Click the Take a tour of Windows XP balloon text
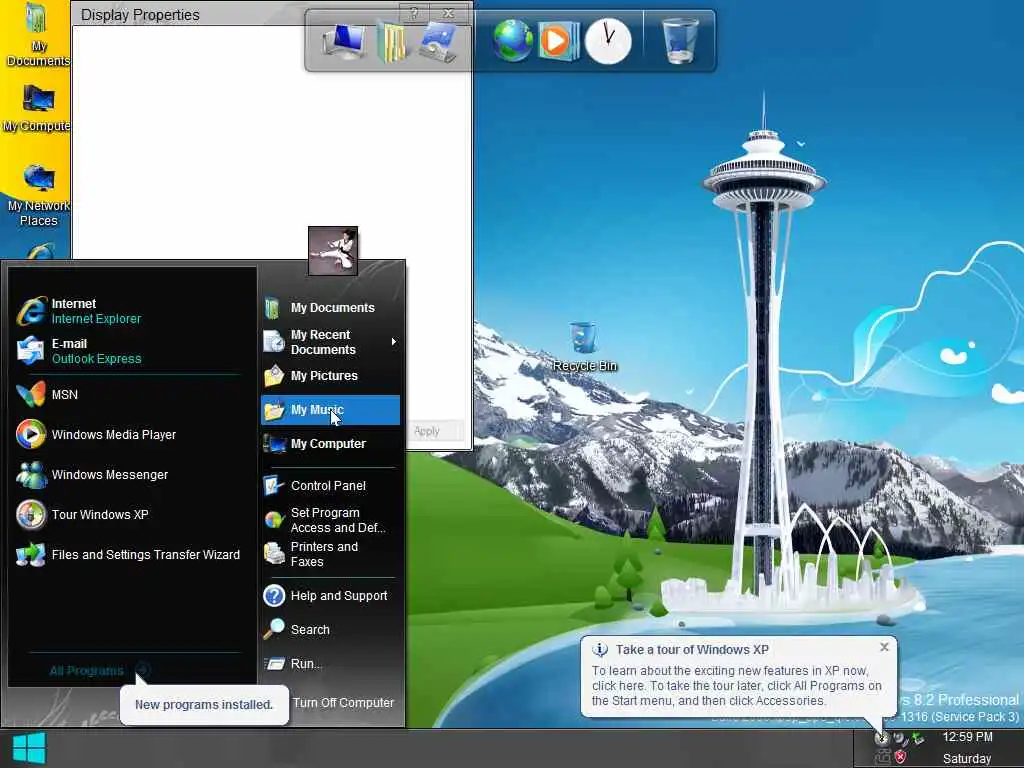This screenshot has width=1024, height=768. [x=692, y=650]
